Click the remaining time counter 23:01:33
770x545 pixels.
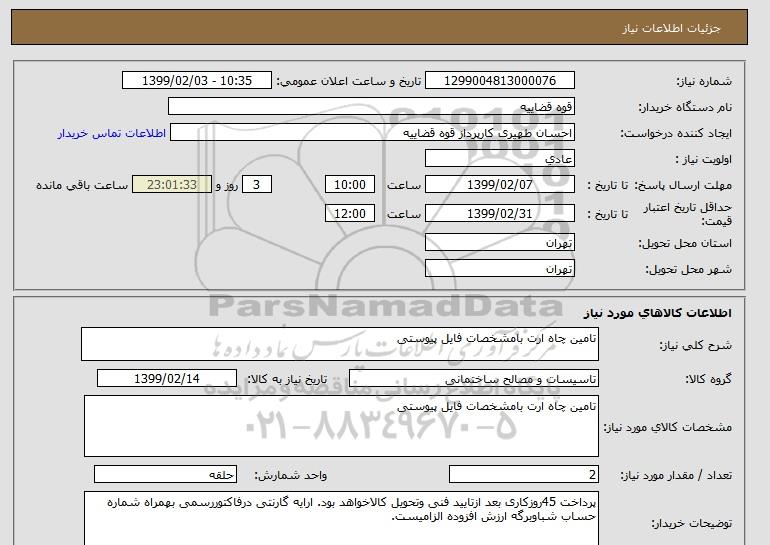[172, 185]
